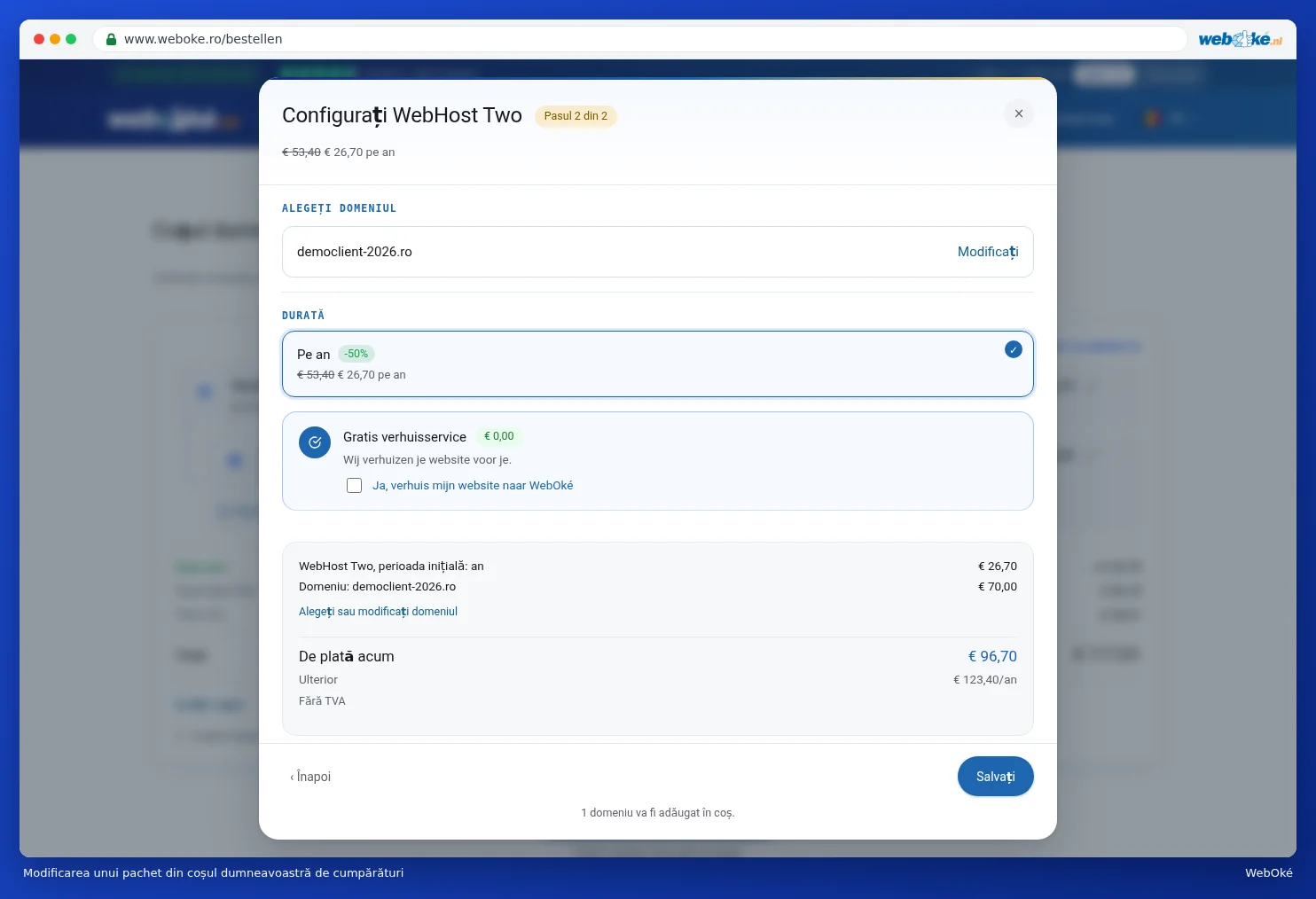Viewport: 1316px width, 899px height.
Task: Click the blue checkmark on Pe an option
Action: pyautogui.click(x=1014, y=350)
